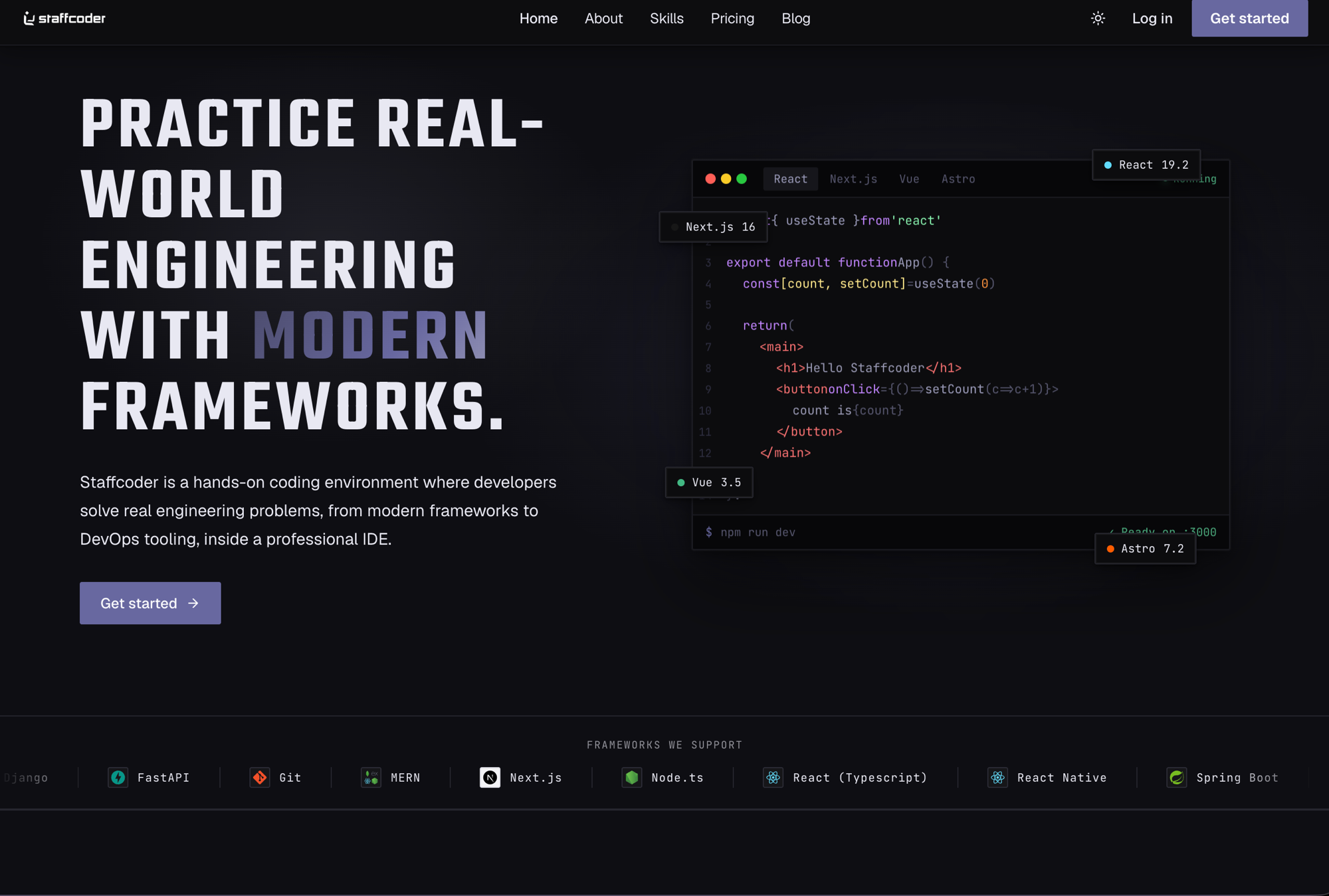Click the 'npm run dev' terminal text
This screenshot has width=1329, height=896.
[758, 532]
